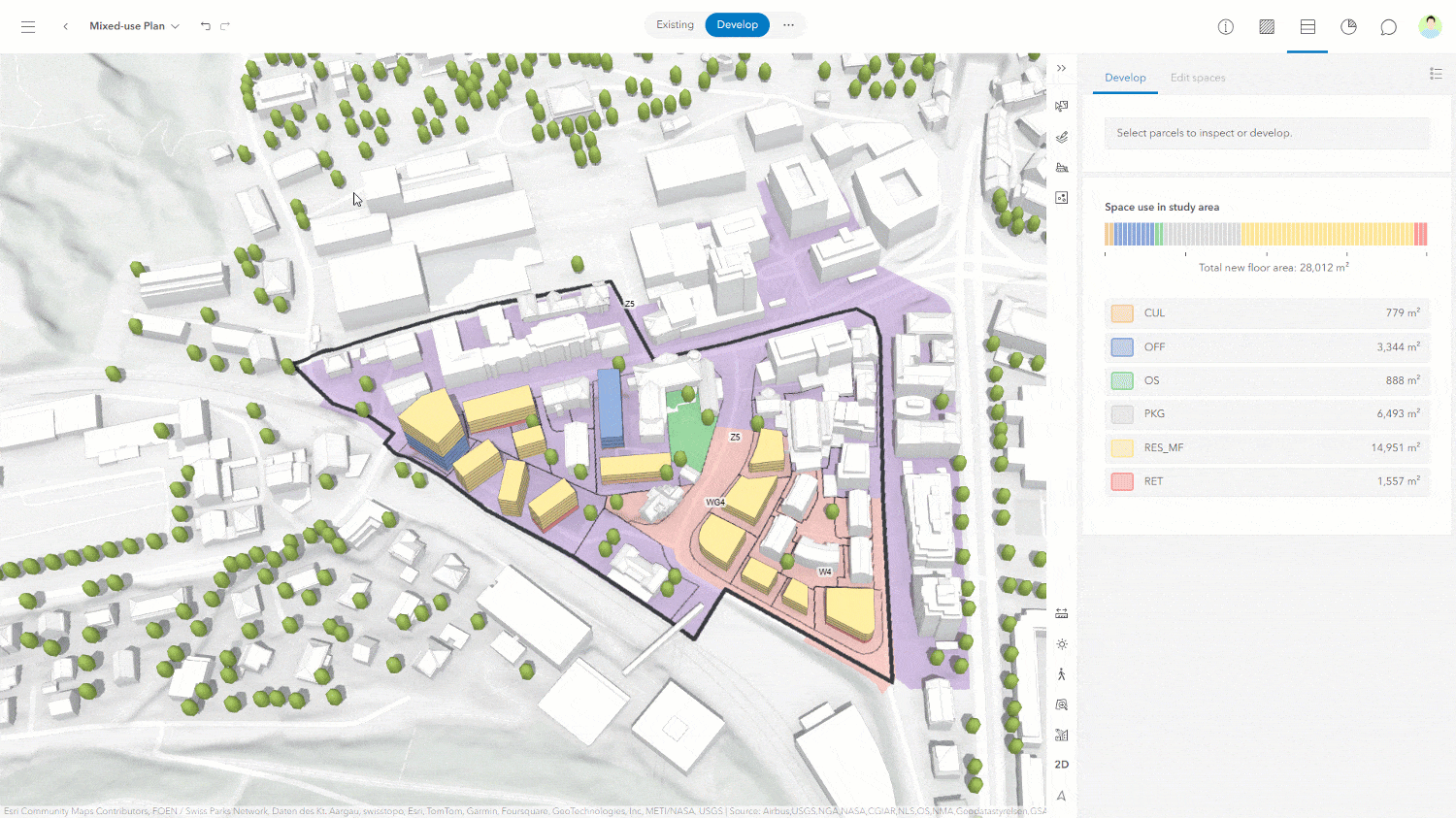Open the dashboard pie chart icon
The height and width of the screenshot is (818, 1456).
[1348, 26]
